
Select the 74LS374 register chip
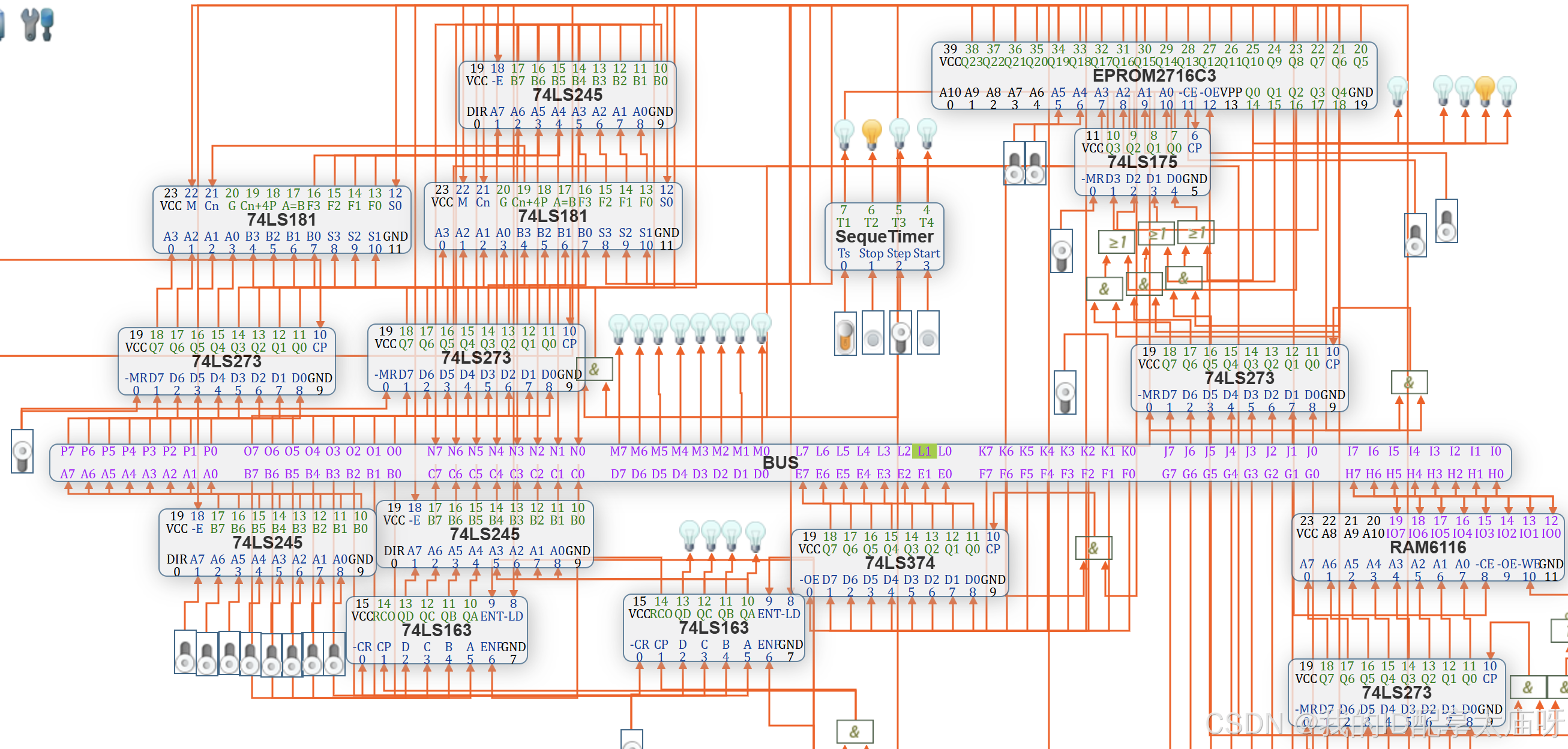click(900, 563)
